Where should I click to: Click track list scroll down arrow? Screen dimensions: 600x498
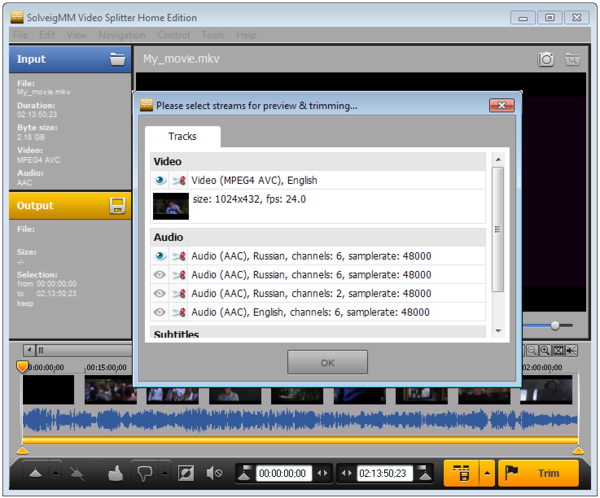(498, 331)
